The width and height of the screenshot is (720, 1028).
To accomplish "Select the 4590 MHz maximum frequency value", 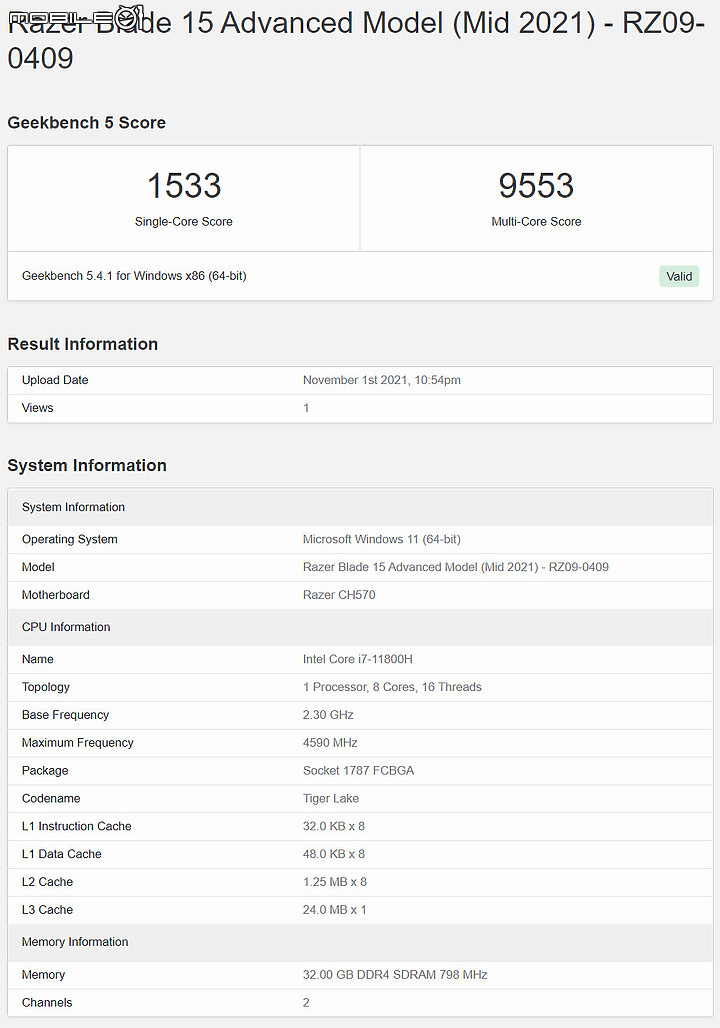I will coord(330,743).
